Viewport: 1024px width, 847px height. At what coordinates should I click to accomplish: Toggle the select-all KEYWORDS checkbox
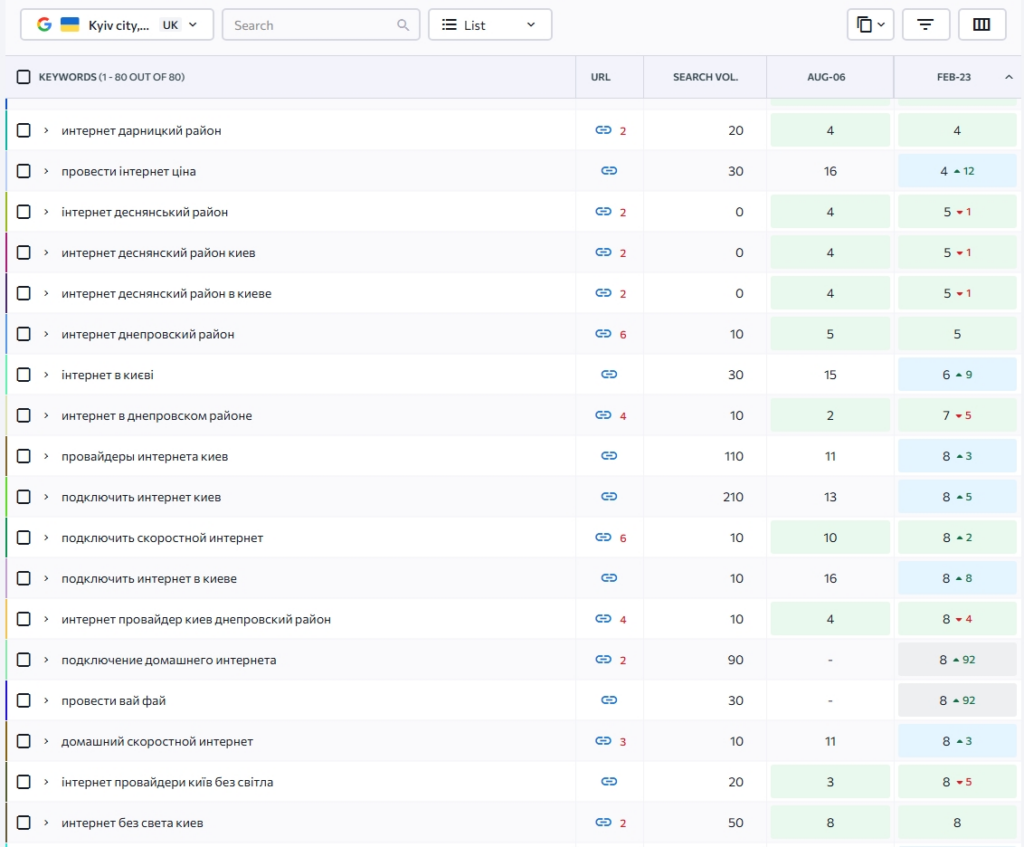tap(24, 77)
